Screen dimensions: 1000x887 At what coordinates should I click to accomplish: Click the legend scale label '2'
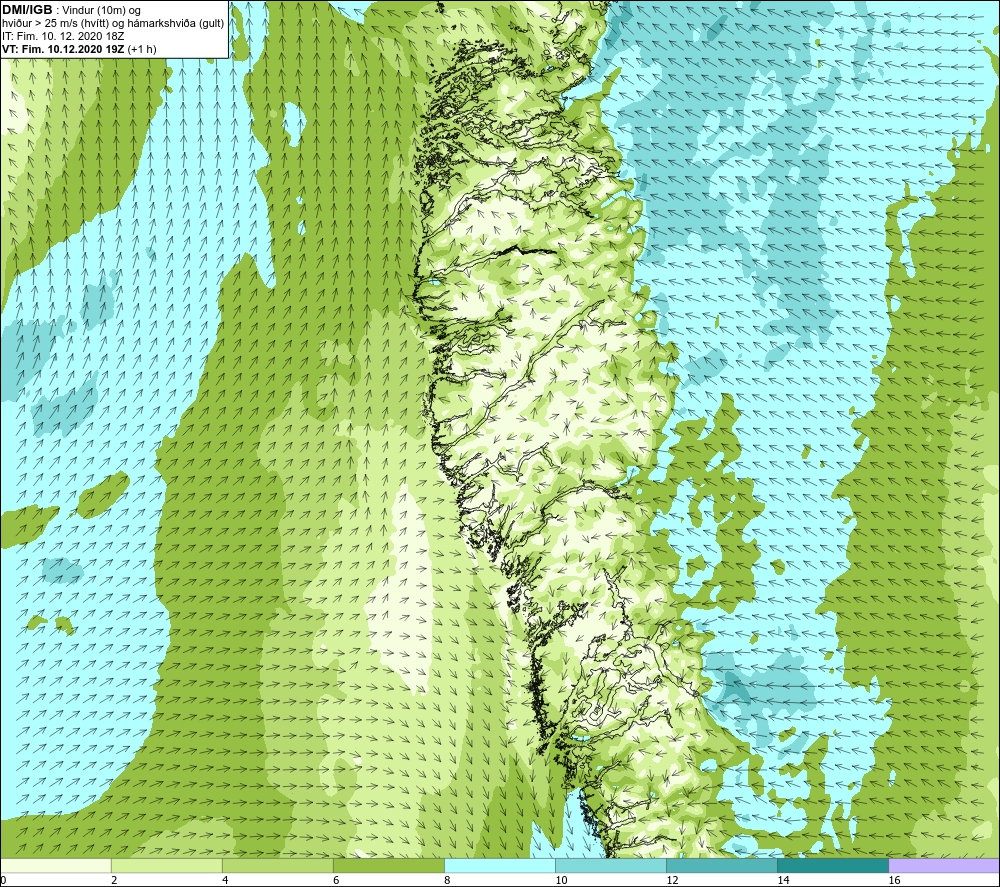pos(114,881)
